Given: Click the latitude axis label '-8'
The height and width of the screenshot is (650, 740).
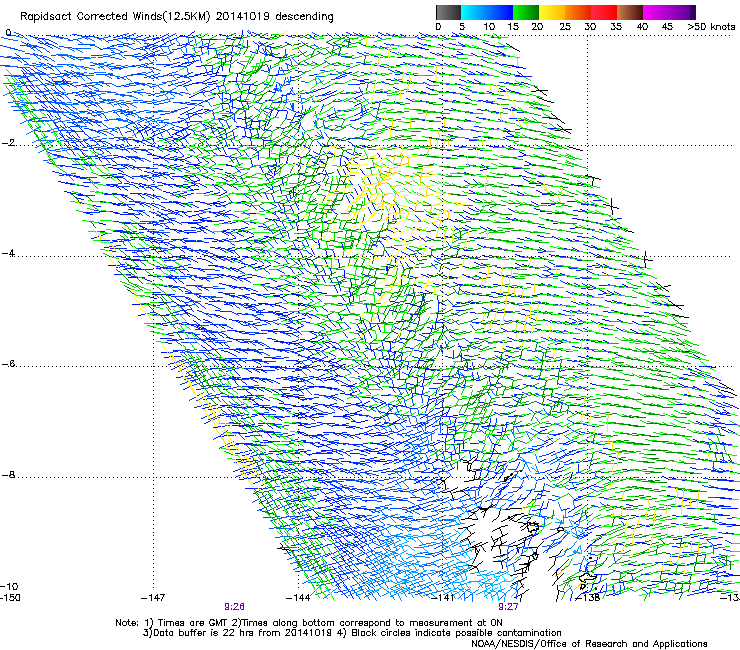Looking at the screenshot, I should tap(8, 475).
